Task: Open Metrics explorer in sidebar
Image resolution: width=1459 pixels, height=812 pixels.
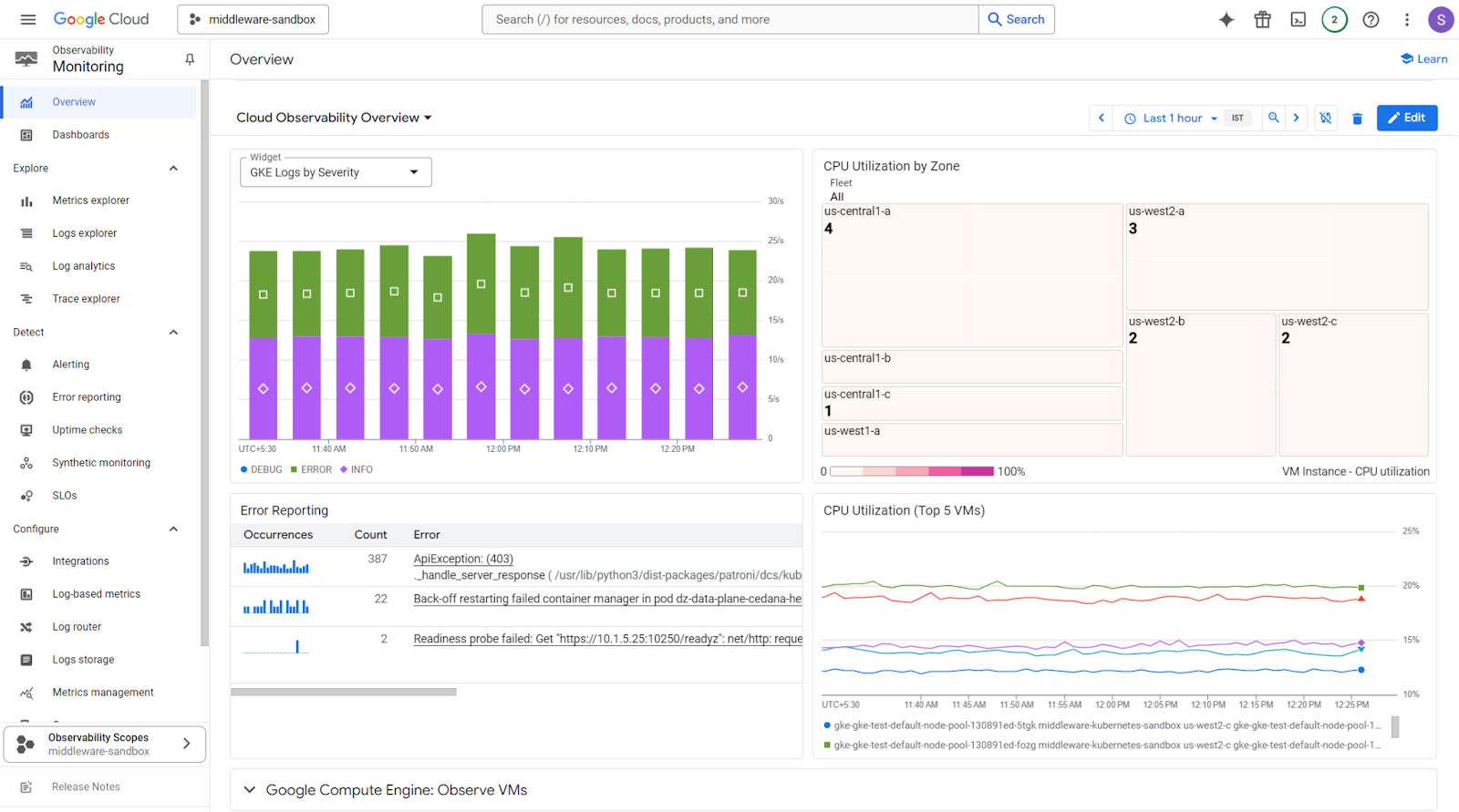Action: coord(90,200)
